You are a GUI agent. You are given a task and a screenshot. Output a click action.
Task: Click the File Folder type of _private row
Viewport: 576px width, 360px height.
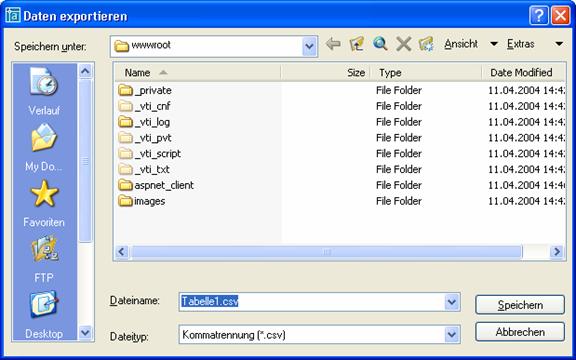click(399, 90)
